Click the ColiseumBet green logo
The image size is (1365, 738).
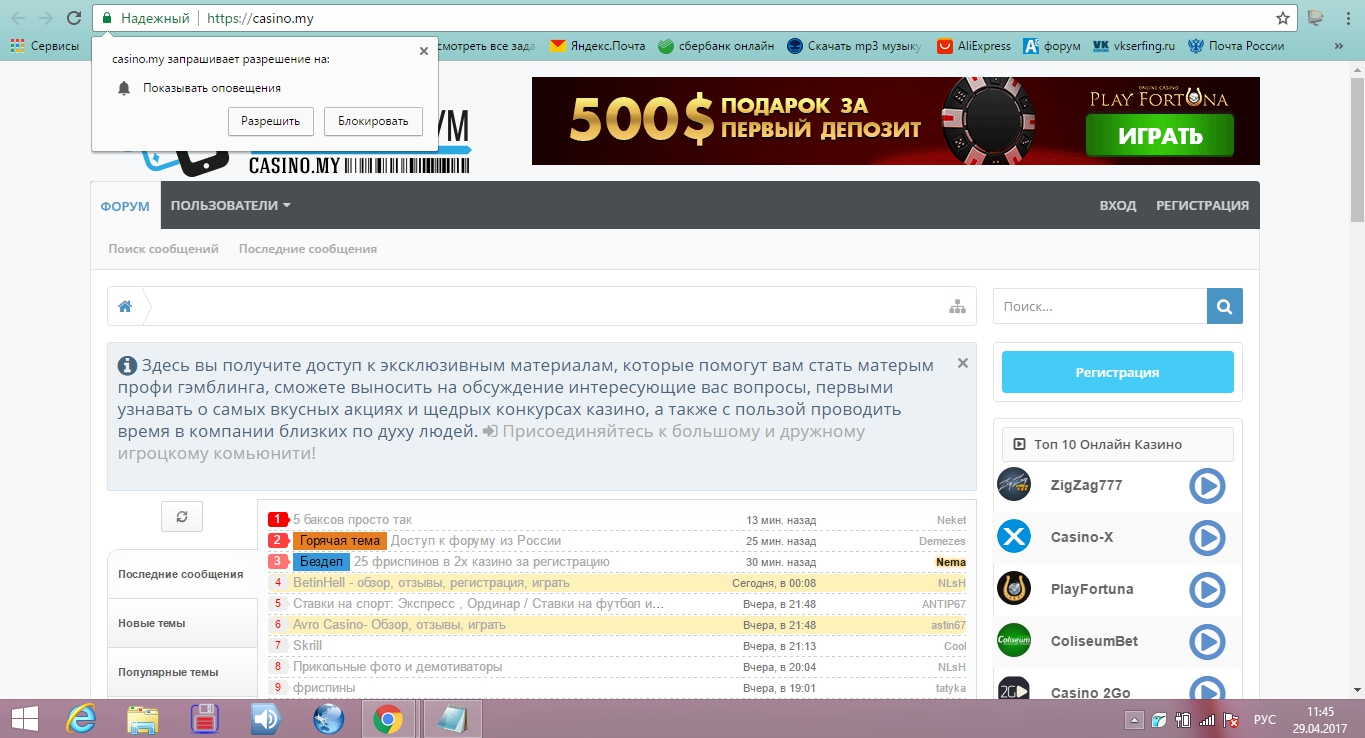[x=1014, y=641]
